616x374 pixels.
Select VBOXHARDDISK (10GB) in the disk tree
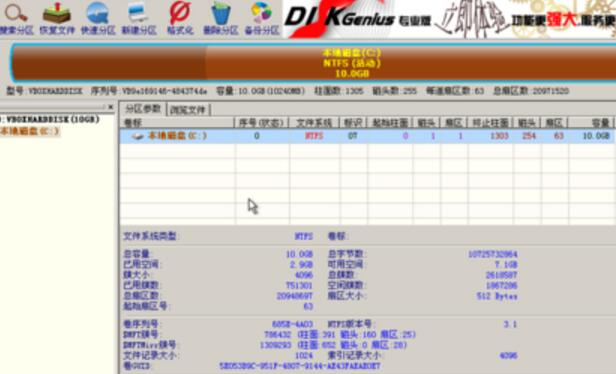[50, 119]
